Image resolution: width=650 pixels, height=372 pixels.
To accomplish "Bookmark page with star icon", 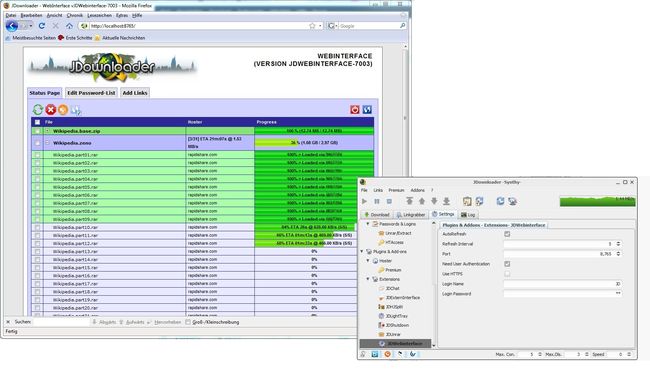I will 312,26.
